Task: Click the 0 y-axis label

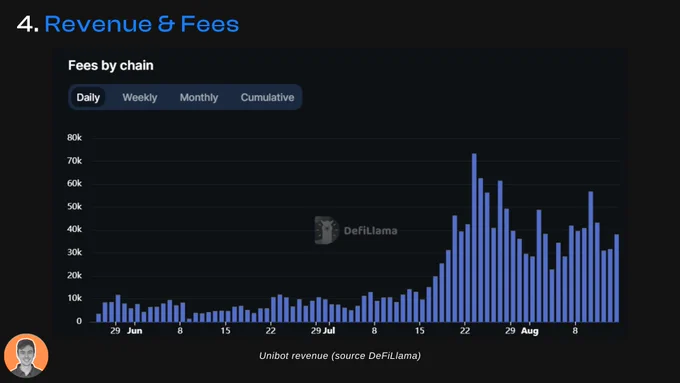Action: [79, 321]
